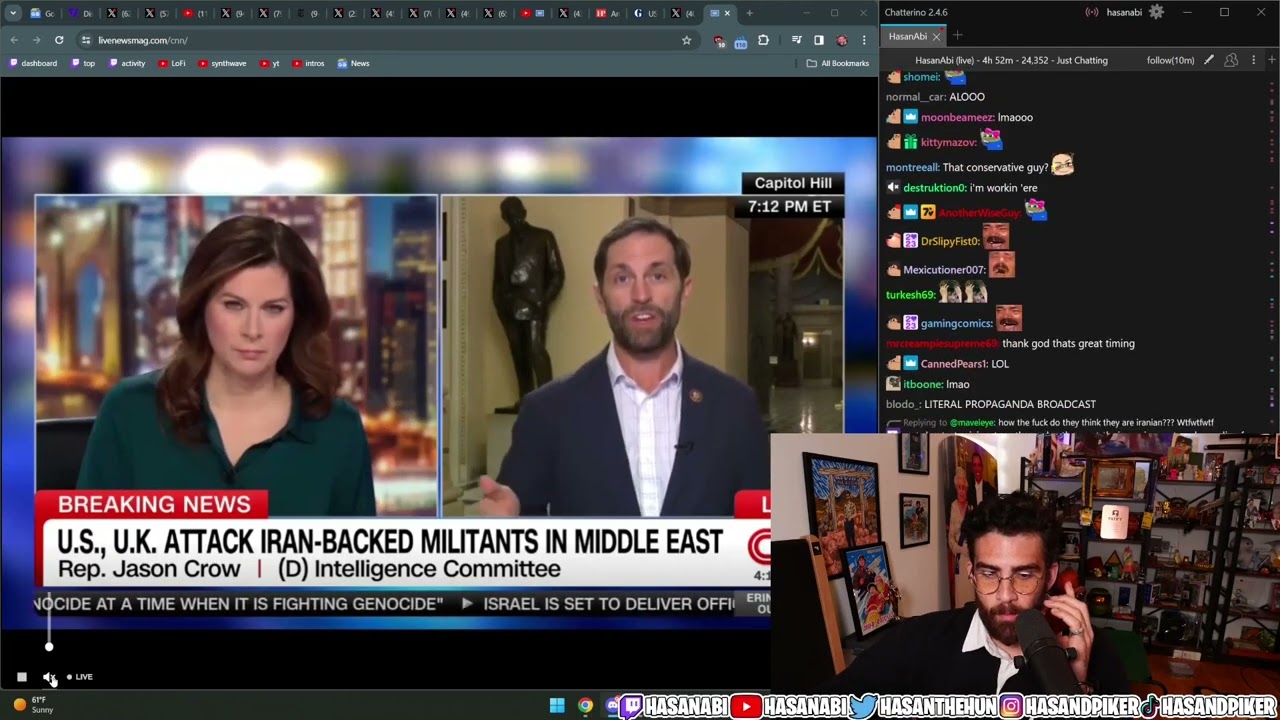Viewport: 1280px width, 720px height.
Task: Expand the All Bookmarks folder
Action: [838, 63]
